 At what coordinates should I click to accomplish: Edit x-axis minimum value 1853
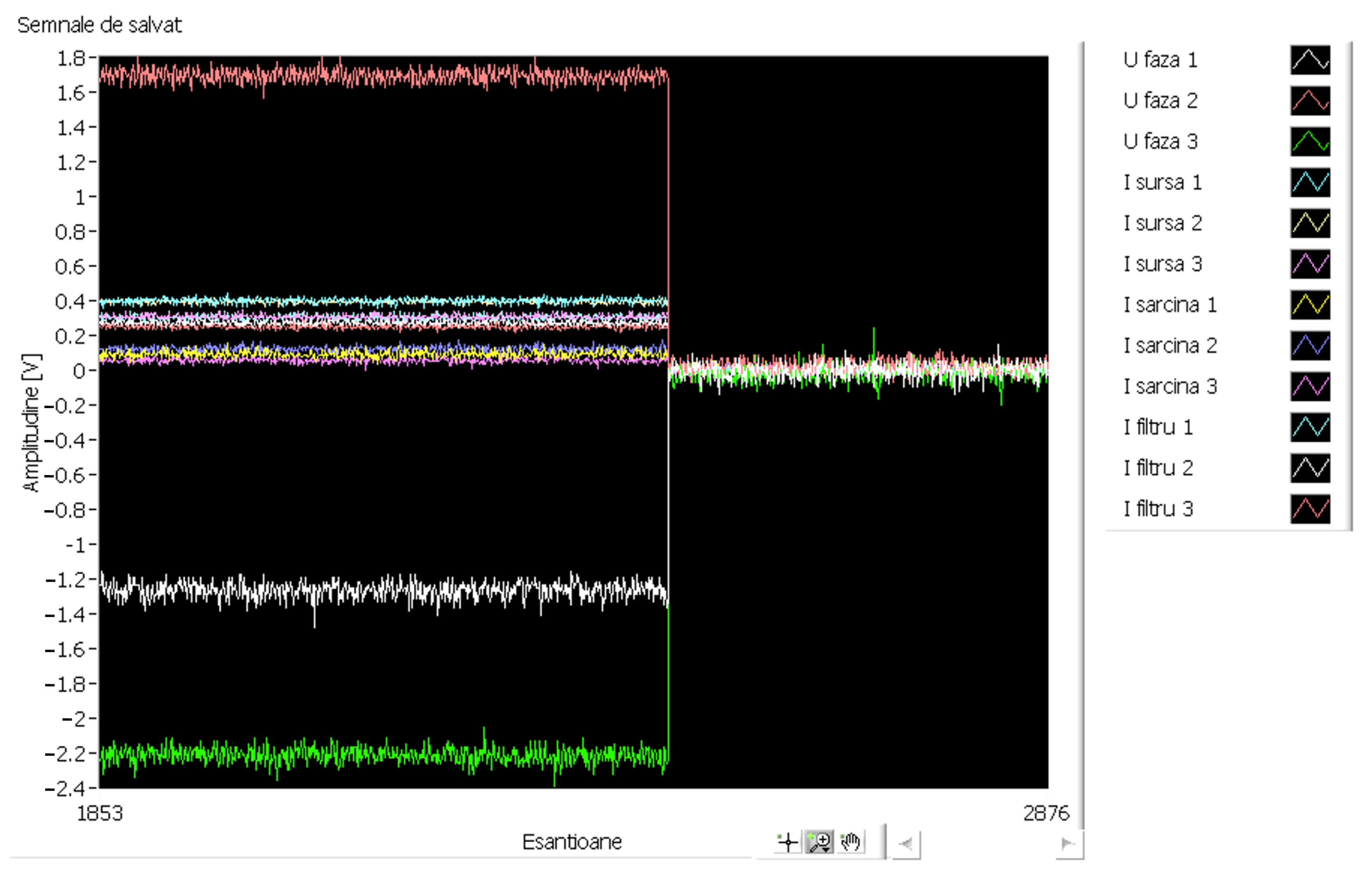click(x=100, y=814)
